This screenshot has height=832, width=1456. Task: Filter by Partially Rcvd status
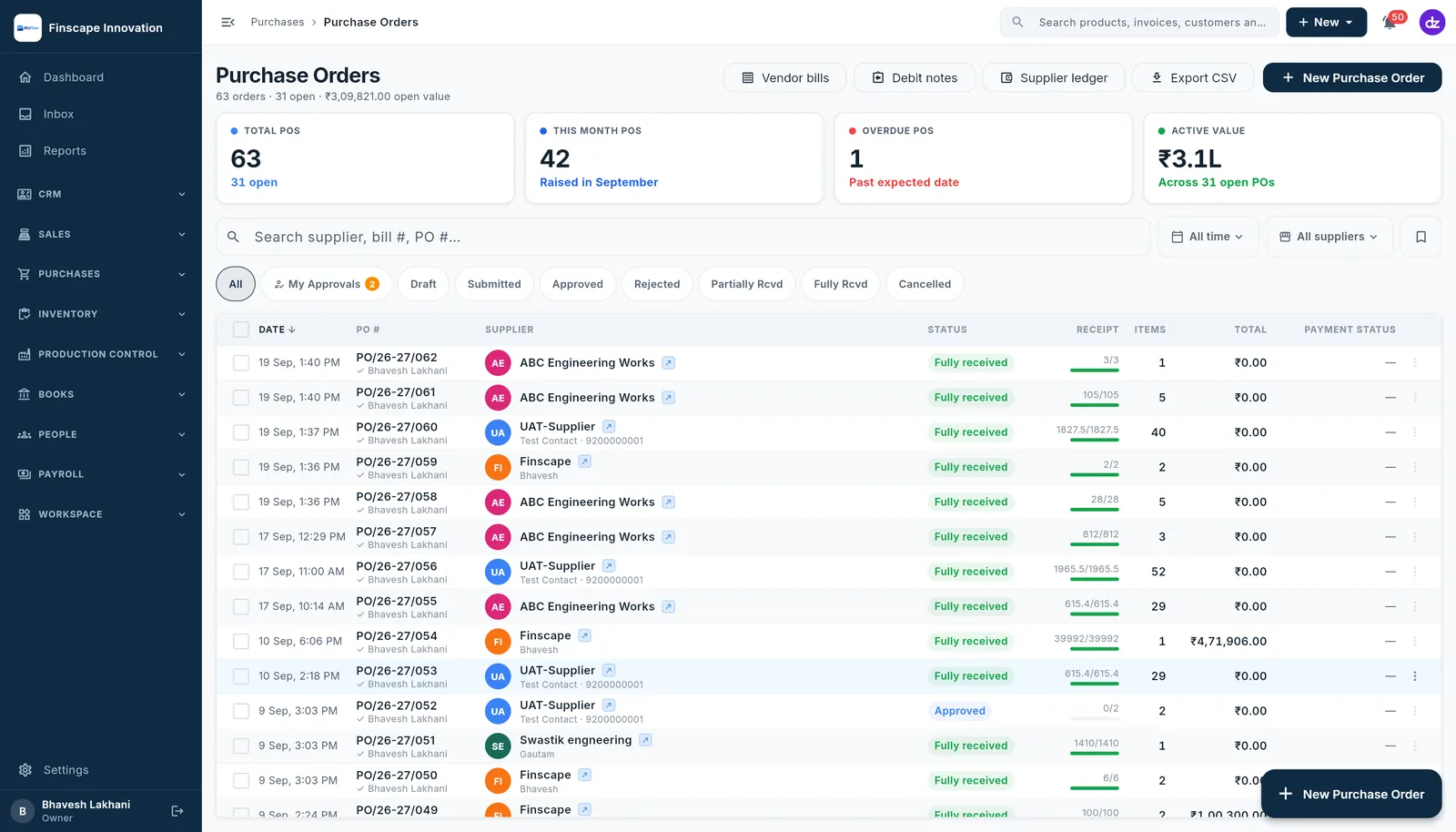pyautogui.click(x=747, y=284)
